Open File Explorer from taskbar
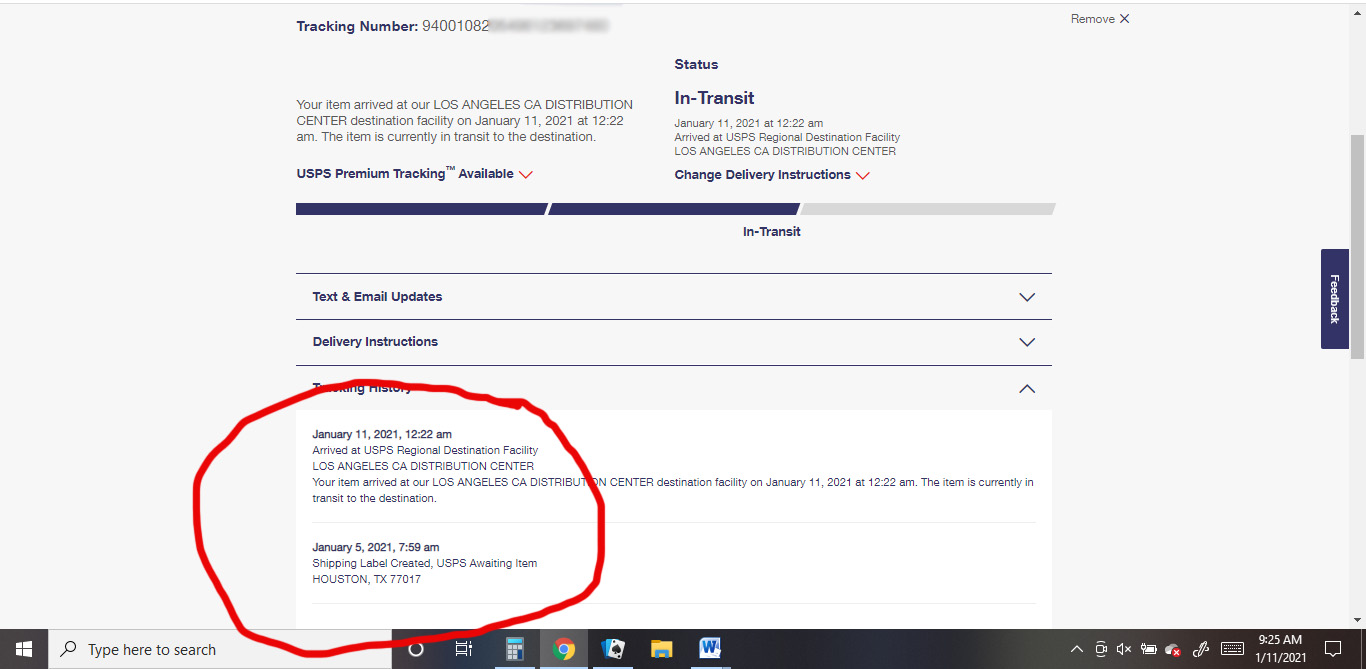1366x669 pixels. [662, 649]
